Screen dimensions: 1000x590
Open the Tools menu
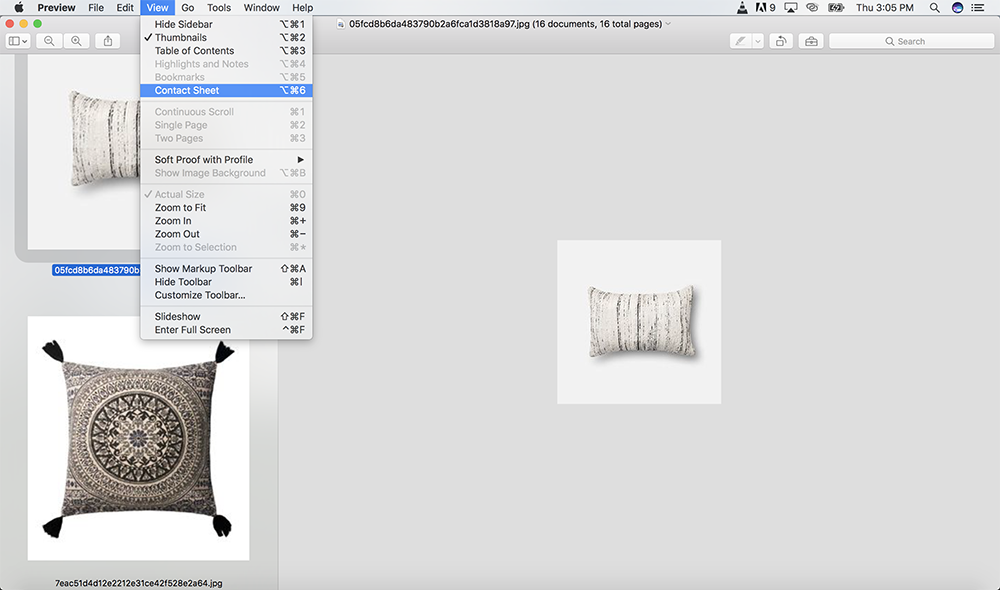click(x=219, y=8)
